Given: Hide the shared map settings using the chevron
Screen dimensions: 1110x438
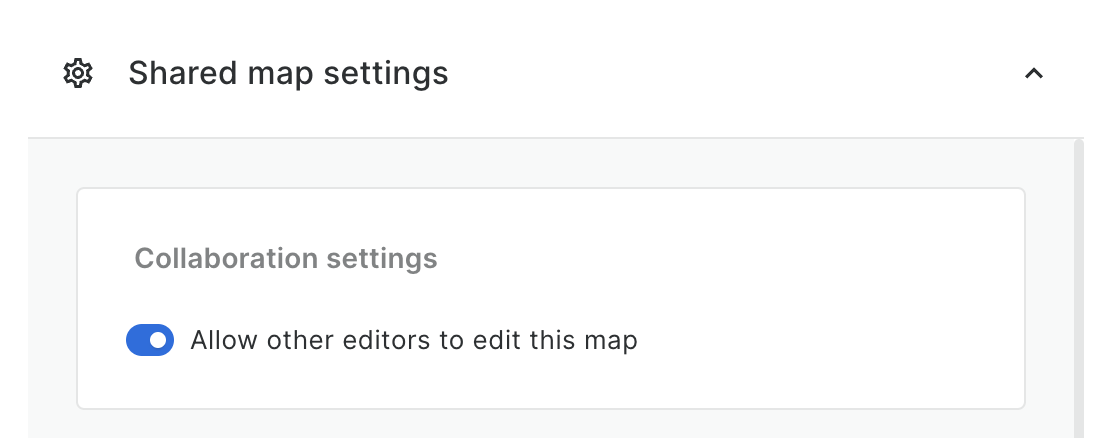Looking at the screenshot, I should [1034, 73].
